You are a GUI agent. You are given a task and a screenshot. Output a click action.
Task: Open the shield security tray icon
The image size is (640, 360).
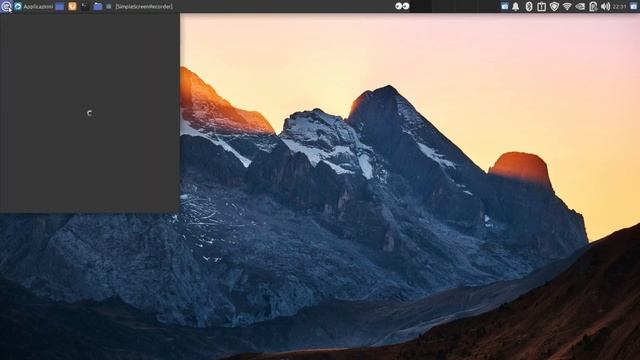pos(554,7)
